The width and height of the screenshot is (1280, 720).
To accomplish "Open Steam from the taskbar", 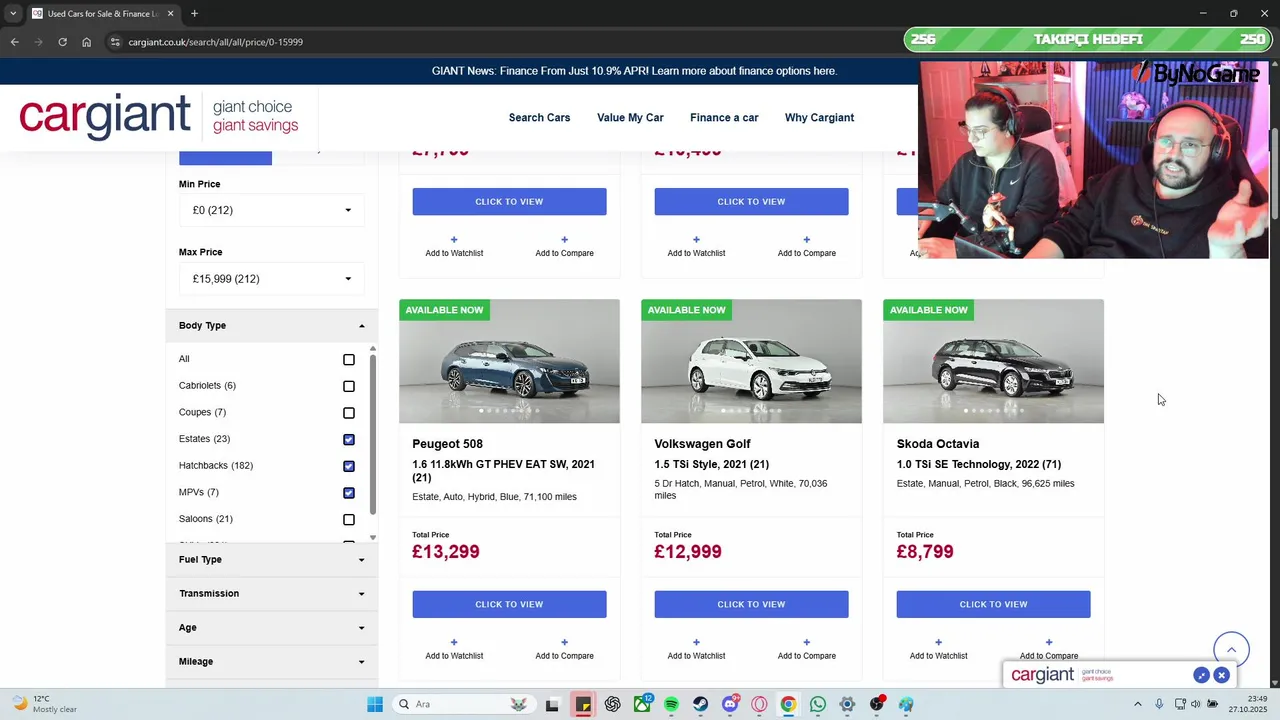I will pyautogui.click(x=700, y=704).
